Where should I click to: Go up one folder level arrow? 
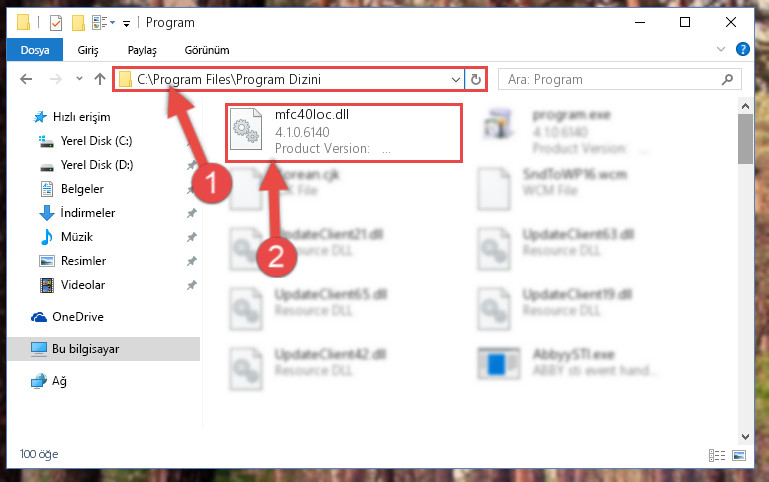coord(100,79)
